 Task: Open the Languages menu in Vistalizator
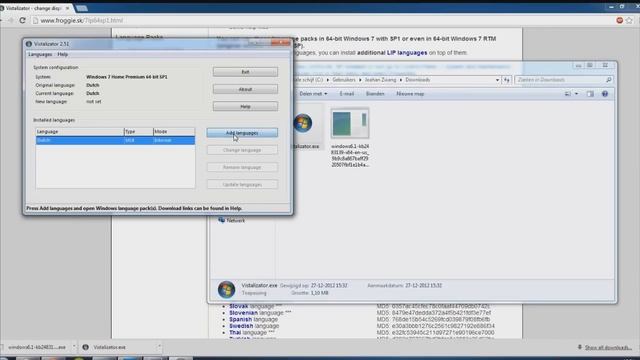click(40, 54)
